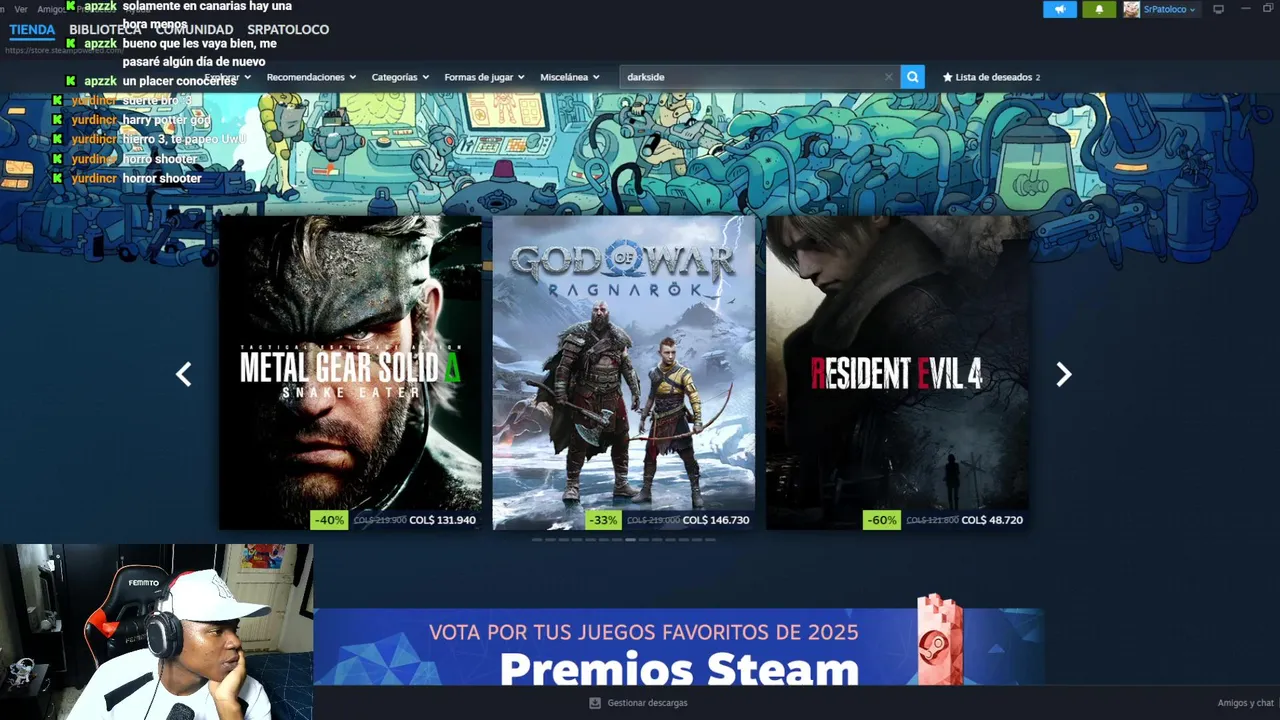
Task: Open the Ver menu in title bar
Action: tap(21, 9)
